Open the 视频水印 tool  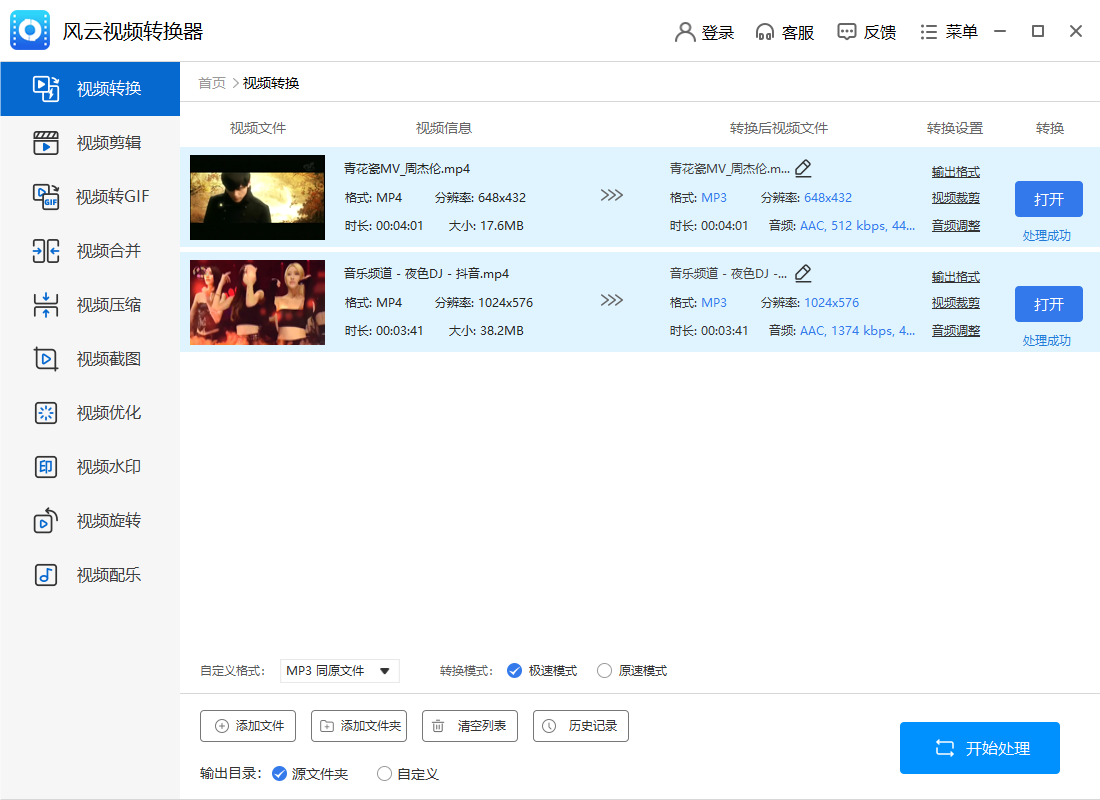pyautogui.click(x=90, y=467)
